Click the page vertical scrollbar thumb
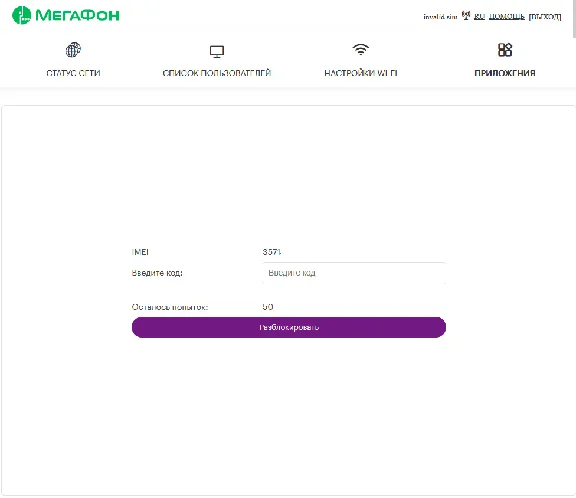Screen dimensions: 576x498 (x=574, y=18)
